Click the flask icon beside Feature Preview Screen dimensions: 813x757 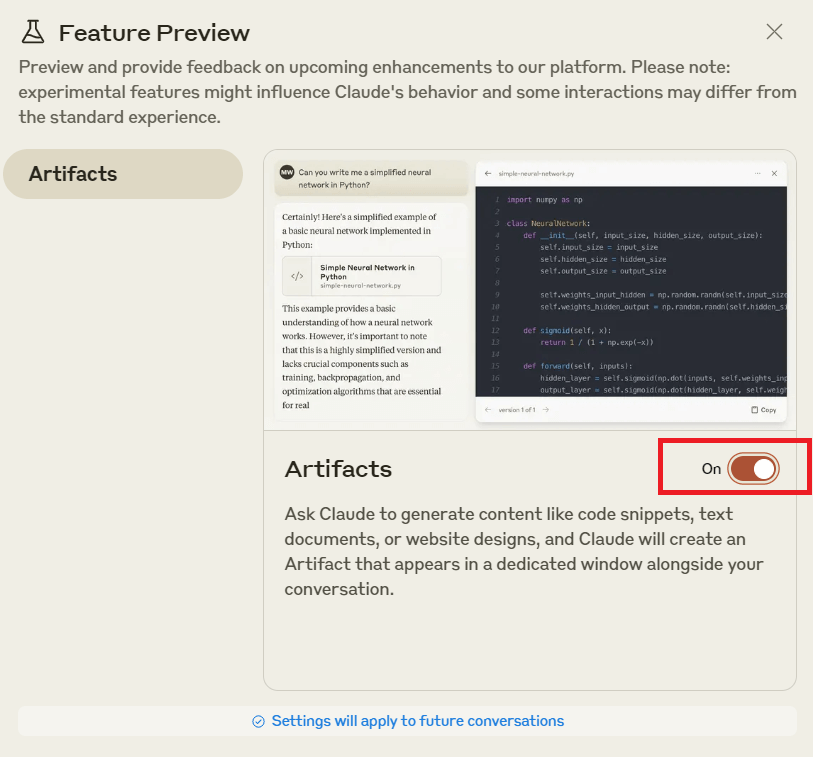tap(33, 32)
